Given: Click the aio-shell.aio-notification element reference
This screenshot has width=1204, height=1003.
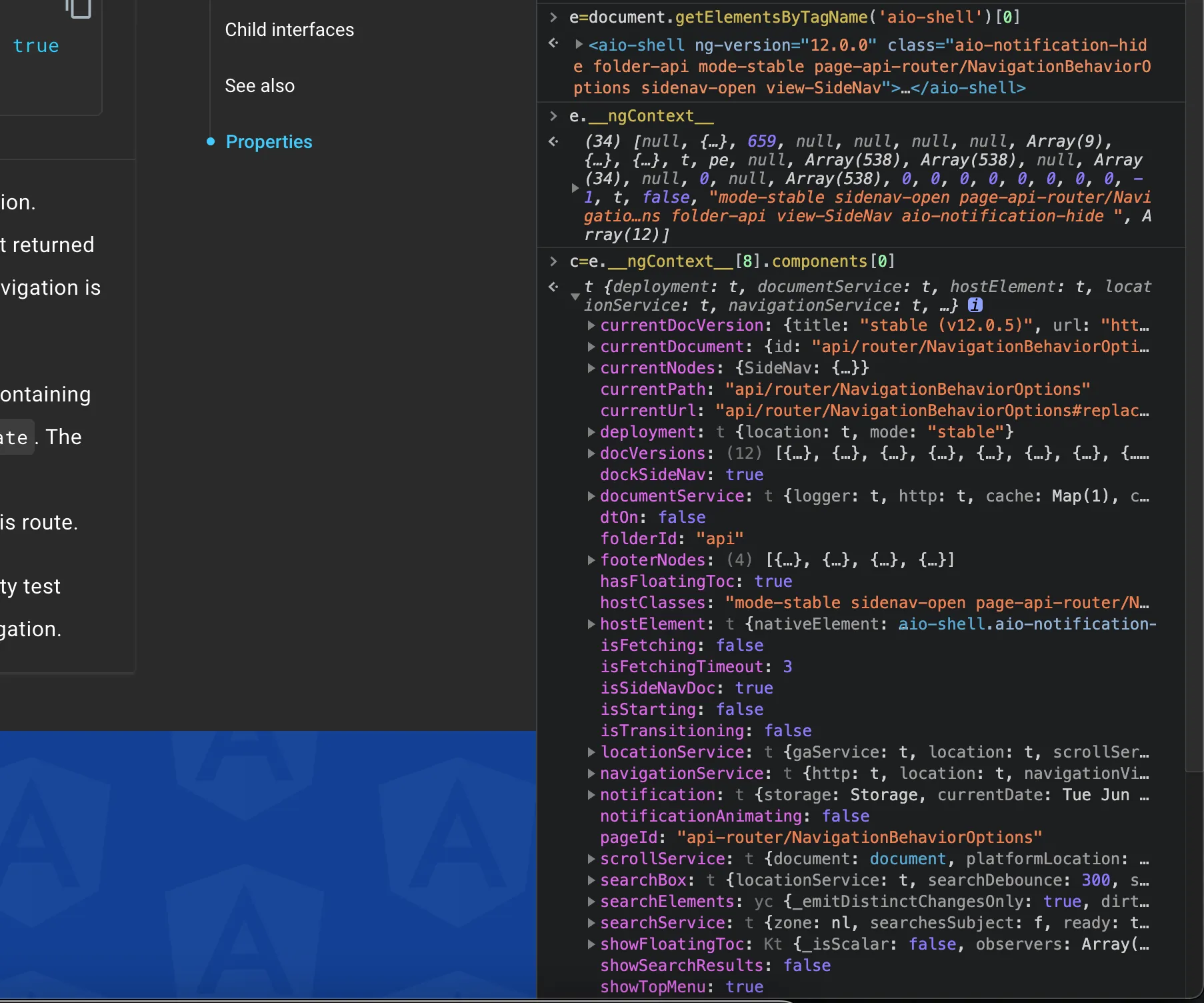Looking at the screenshot, I should coord(1027,624).
